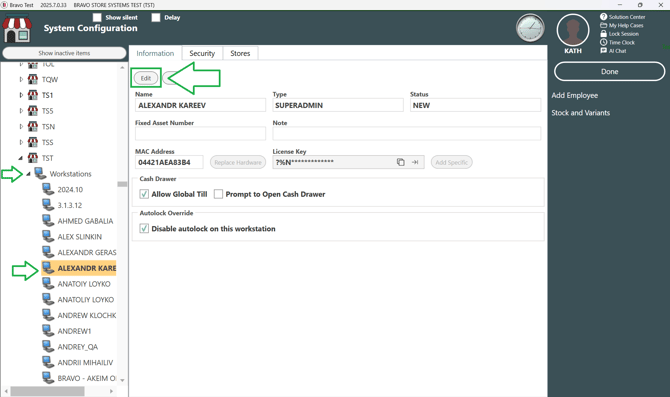This screenshot has width=670, height=397.
Task: Switch to the Information tab
Action: pos(155,53)
